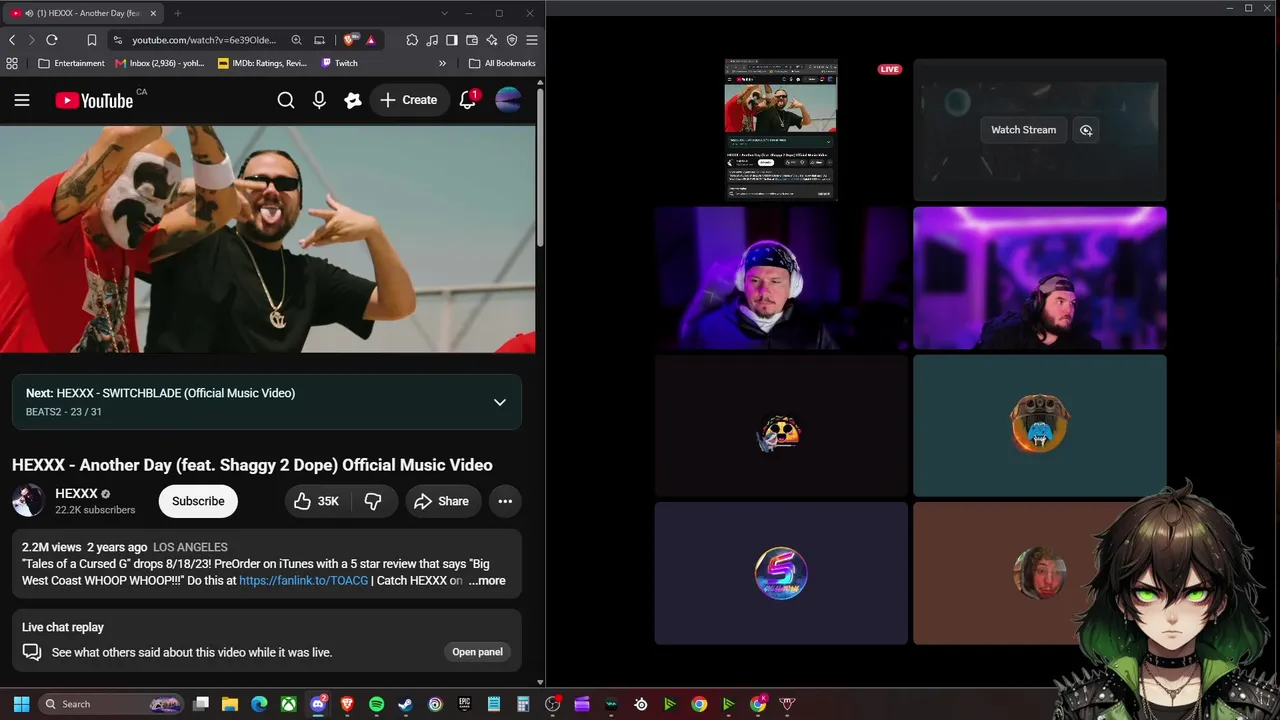Viewport: 1280px width, 720px height.
Task: Open Brave Leo AI assistant
Action: click(492, 40)
